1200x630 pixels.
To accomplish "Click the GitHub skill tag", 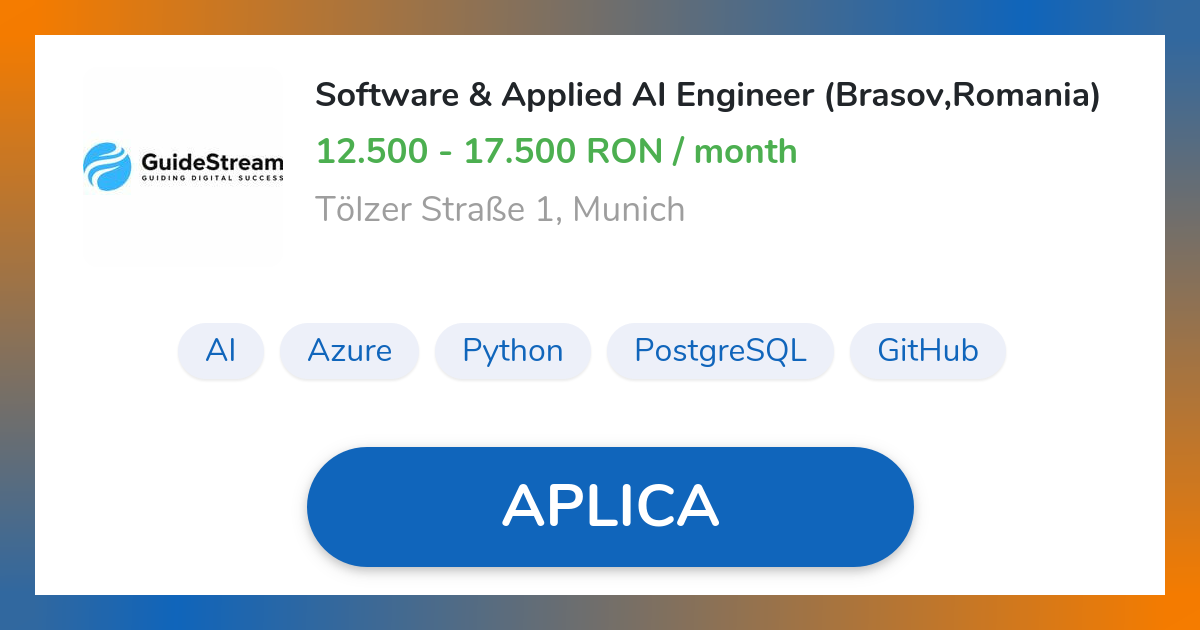I will pyautogui.click(x=927, y=351).
